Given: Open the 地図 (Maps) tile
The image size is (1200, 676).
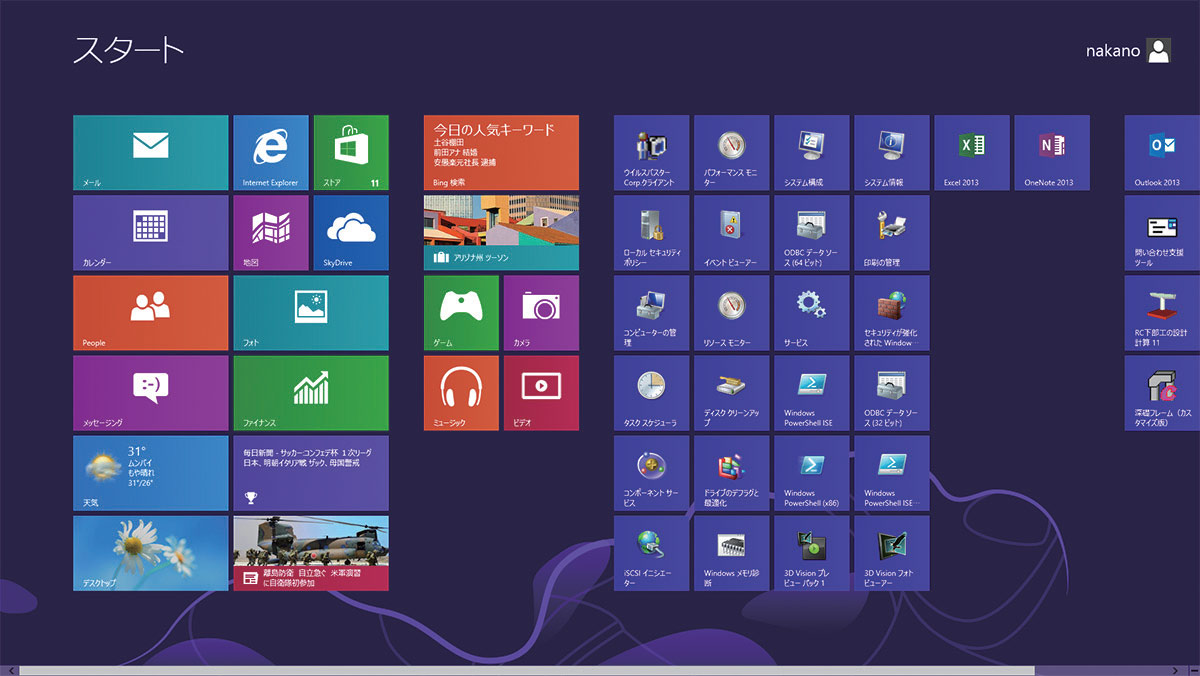Looking at the screenshot, I should [x=271, y=232].
